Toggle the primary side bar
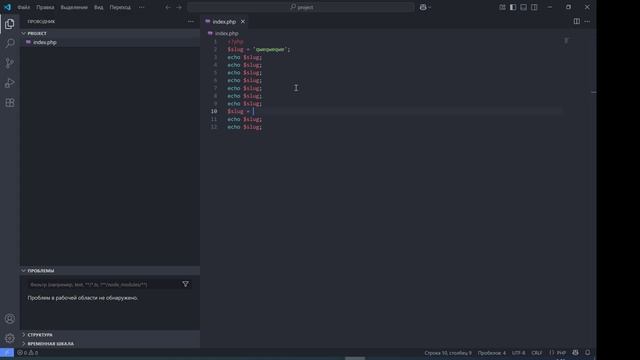640x360 pixels. pyautogui.click(x=513, y=7)
